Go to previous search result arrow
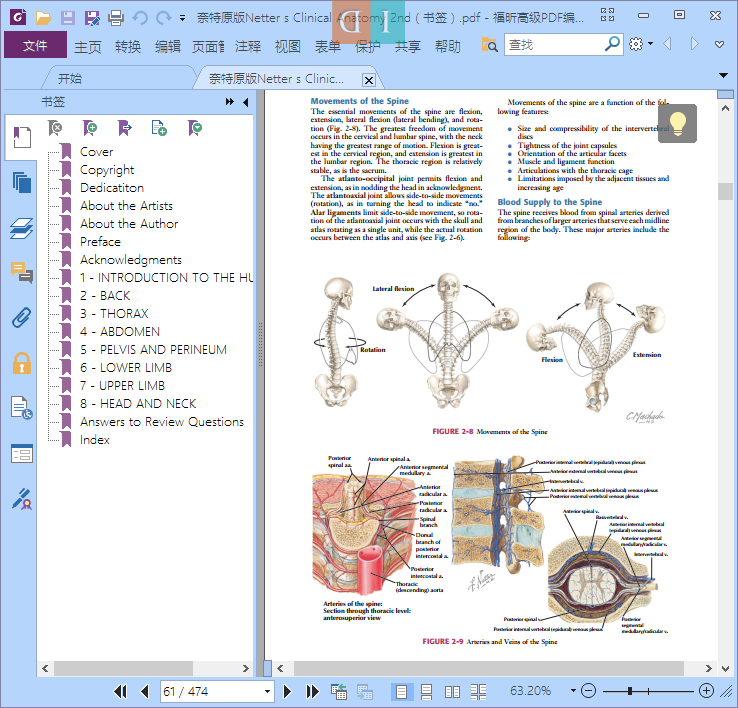This screenshot has width=738, height=708. point(667,44)
